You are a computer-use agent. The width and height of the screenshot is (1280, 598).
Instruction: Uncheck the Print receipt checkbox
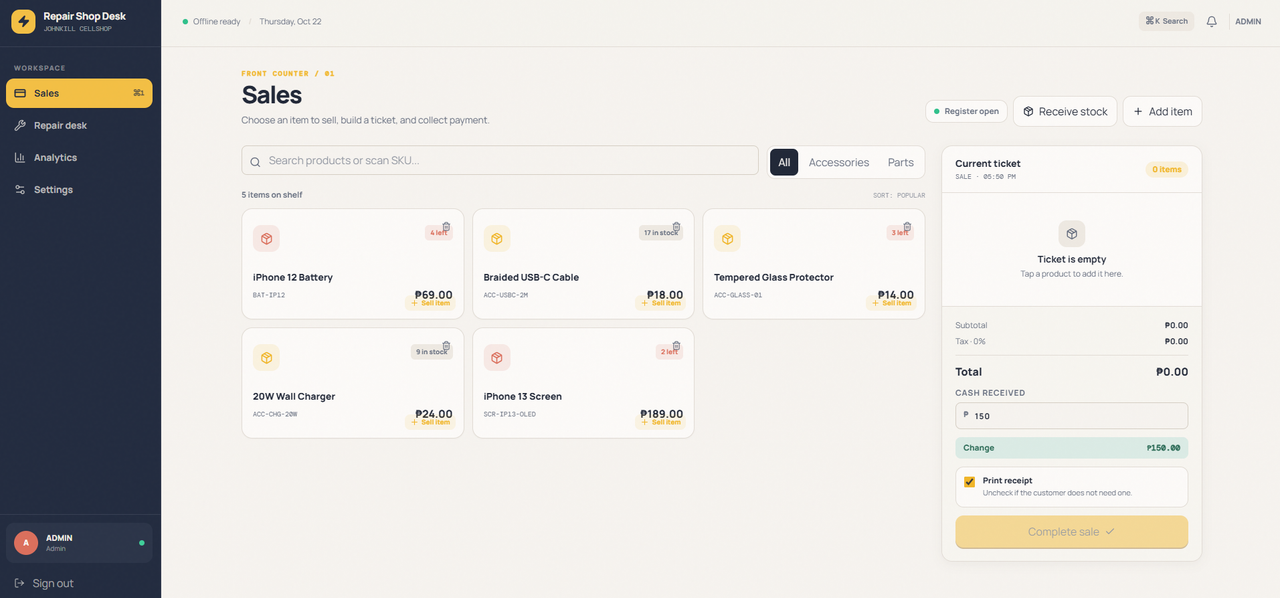click(x=969, y=482)
